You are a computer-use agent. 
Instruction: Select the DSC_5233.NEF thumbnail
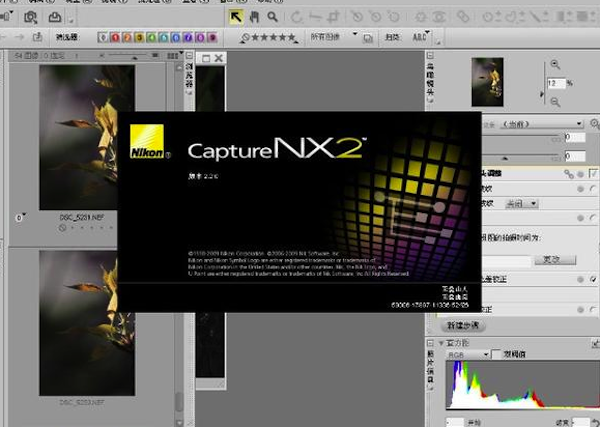tap(87, 323)
